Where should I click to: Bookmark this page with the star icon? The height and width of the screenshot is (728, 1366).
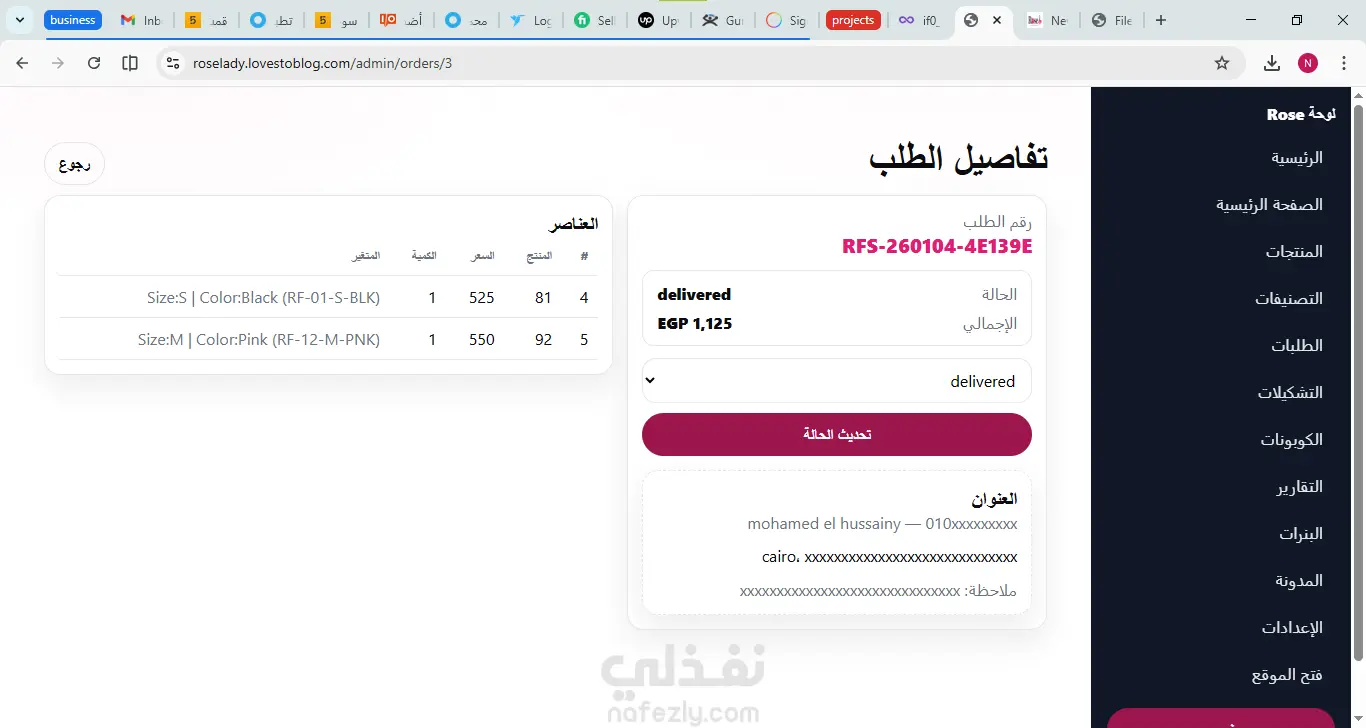coord(1222,63)
